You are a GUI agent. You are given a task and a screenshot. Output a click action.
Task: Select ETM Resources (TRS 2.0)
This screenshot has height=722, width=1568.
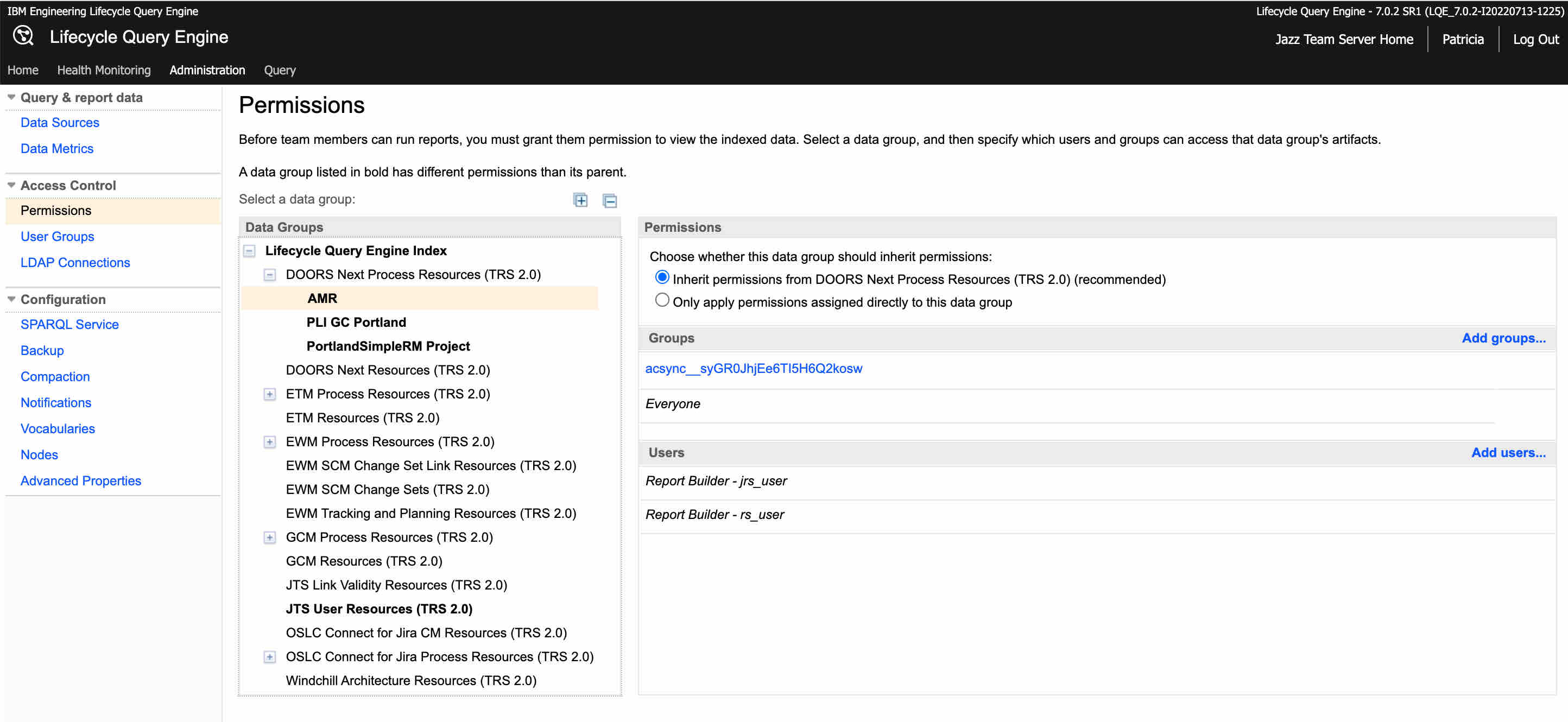point(363,417)
